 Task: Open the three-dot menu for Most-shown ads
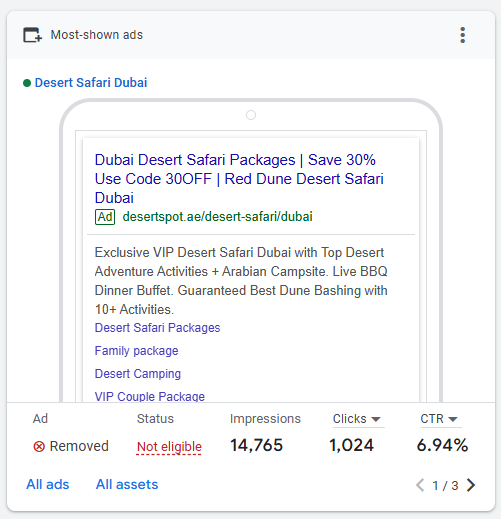(462, 35)
